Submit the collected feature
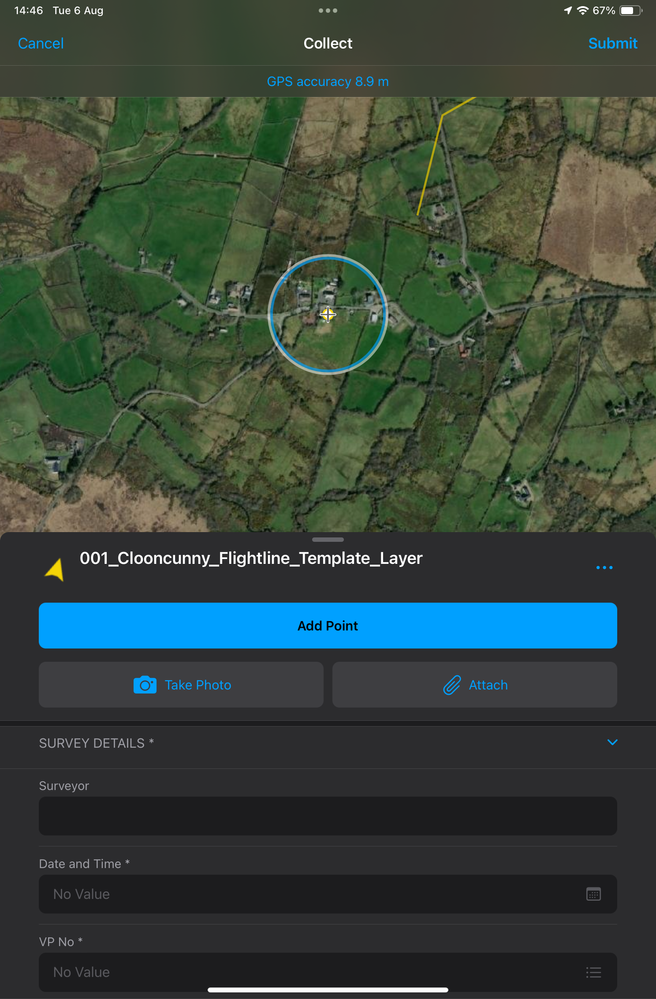656x999 pixels. pos(613,43)
